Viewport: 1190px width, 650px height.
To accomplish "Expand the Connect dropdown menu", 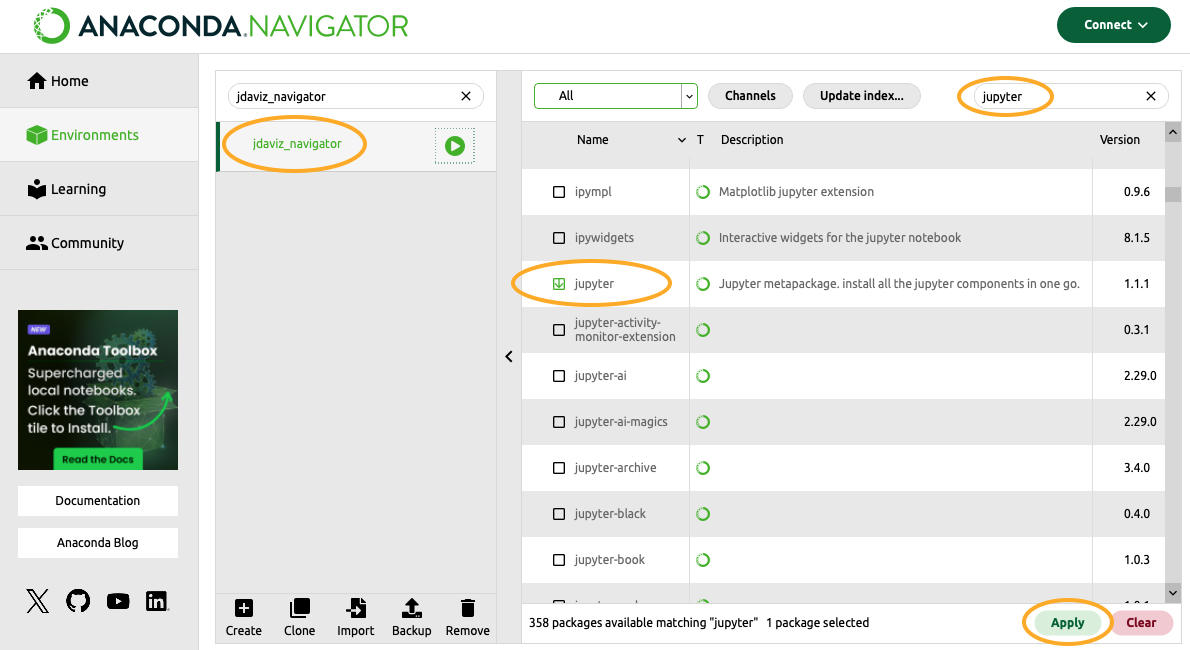I will 1113,25.
